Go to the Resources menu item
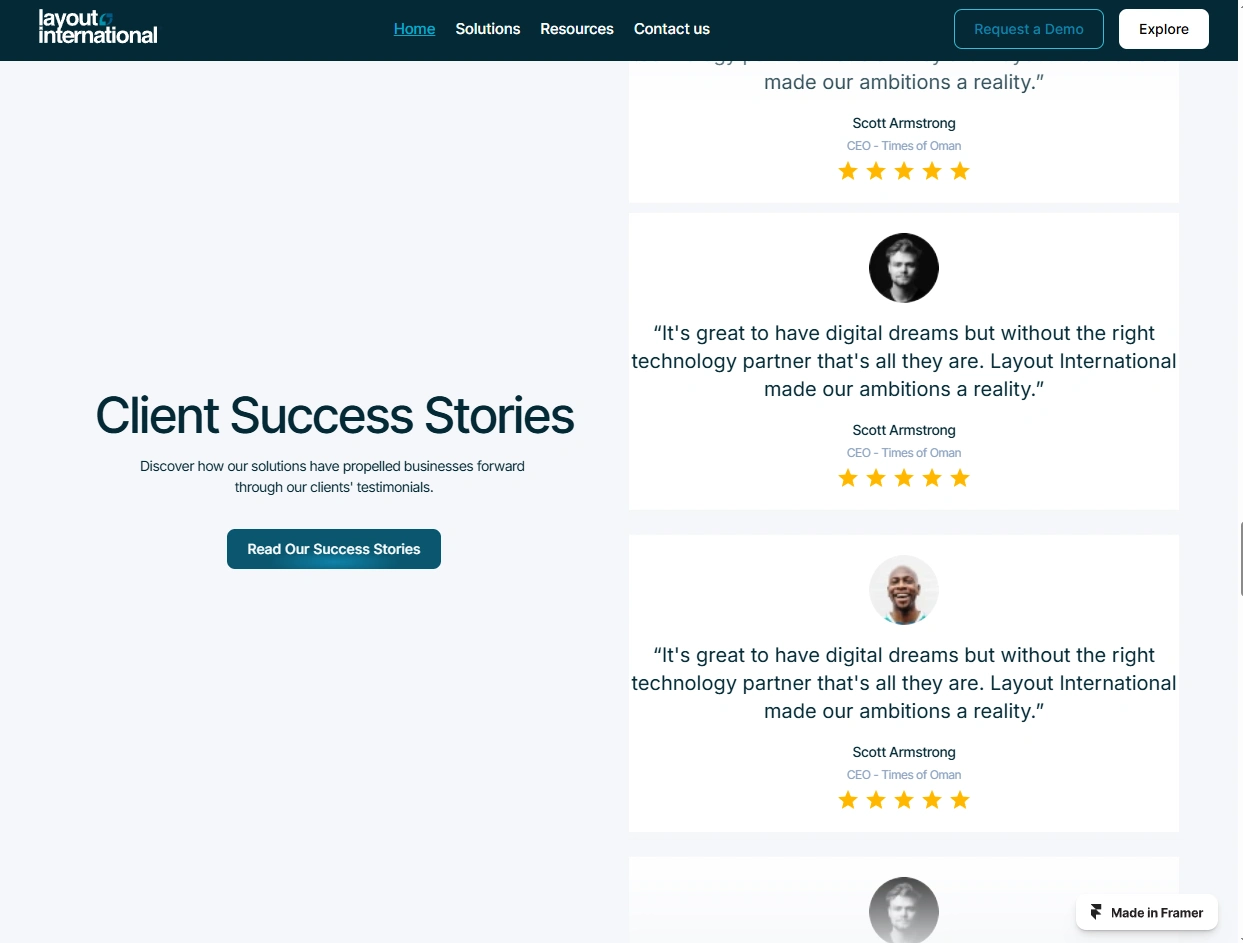The width and height of the screenshot is (1243, 943). pyautogui.click(x=577, y=29)
